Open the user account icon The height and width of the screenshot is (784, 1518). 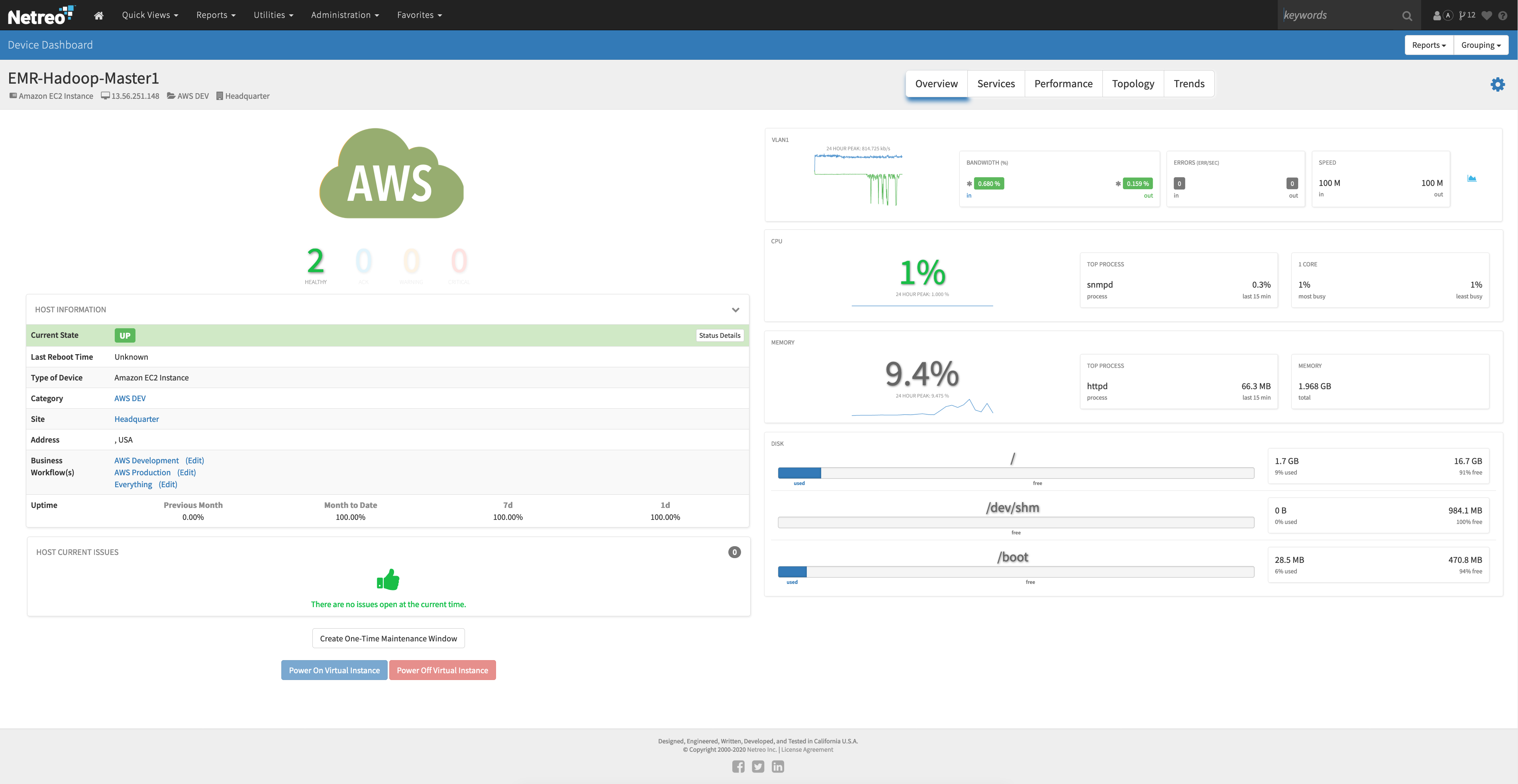pos(1437,15)
